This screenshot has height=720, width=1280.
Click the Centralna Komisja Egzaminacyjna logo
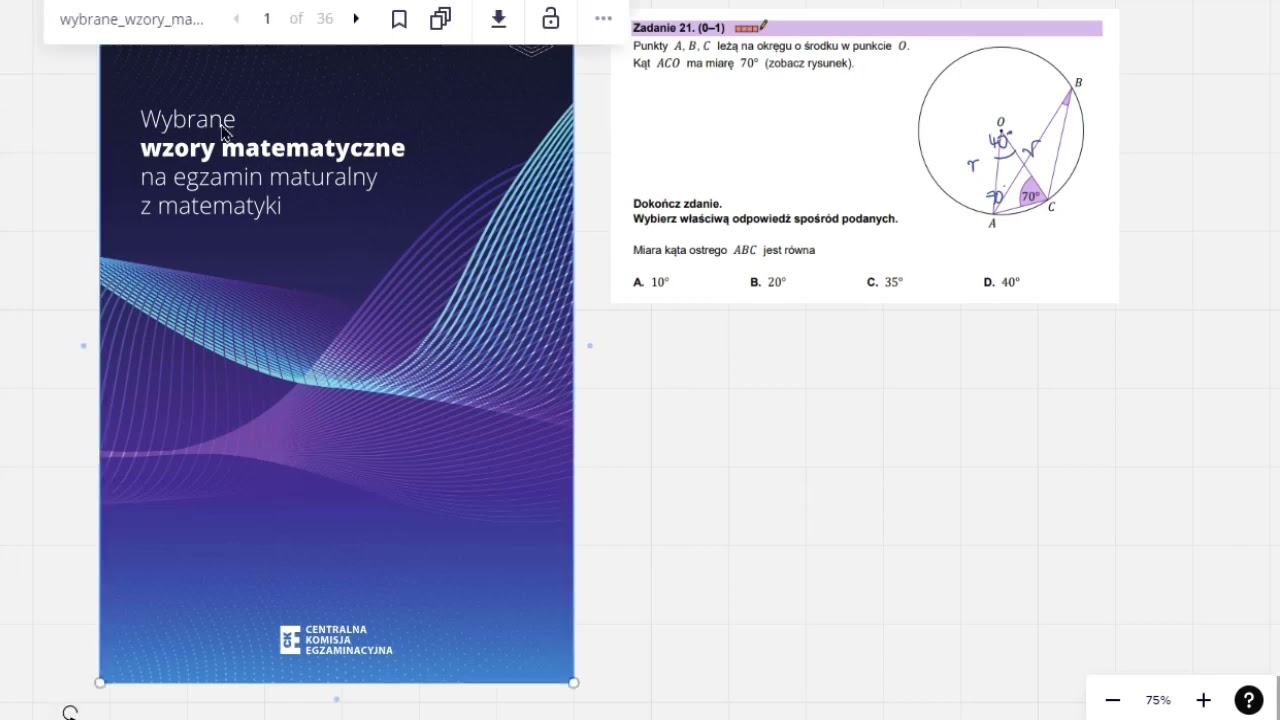(x=336, y=640)
